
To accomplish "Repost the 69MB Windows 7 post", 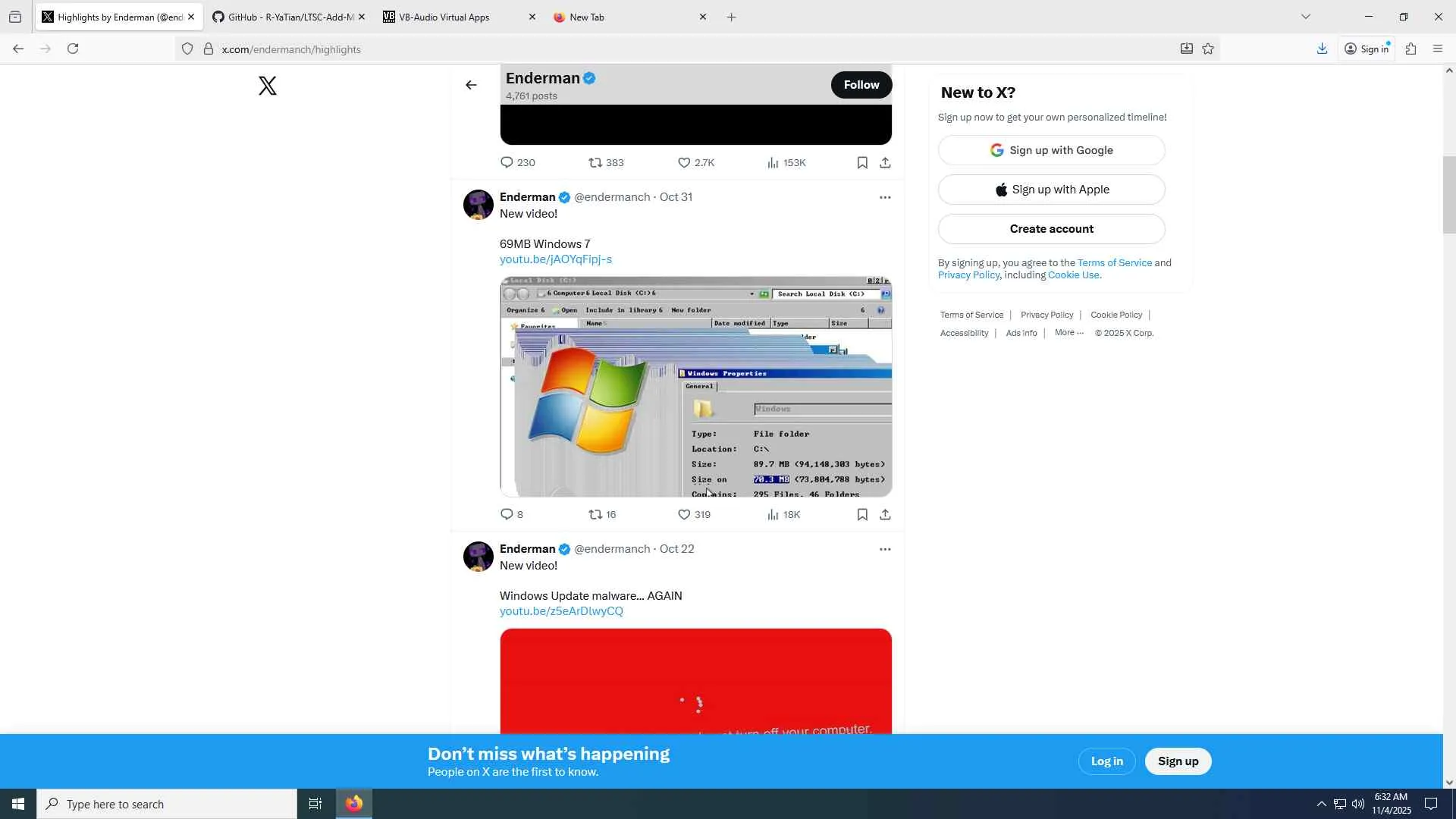I will (596, 515).
